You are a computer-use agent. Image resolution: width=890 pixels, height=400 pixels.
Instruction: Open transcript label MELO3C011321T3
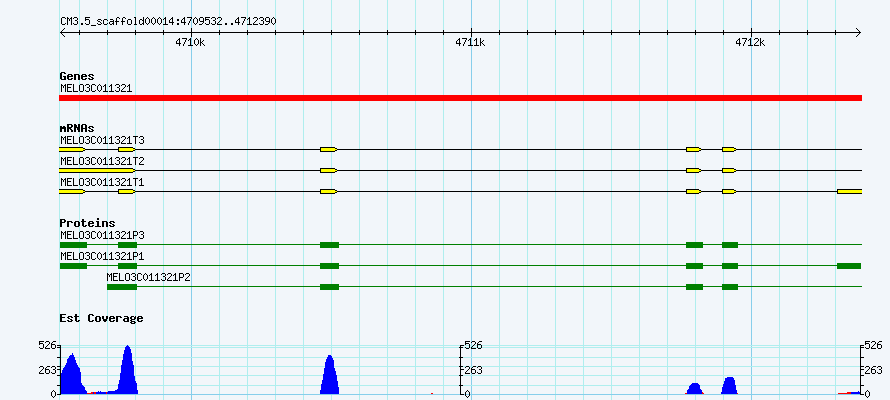(102, 140)
